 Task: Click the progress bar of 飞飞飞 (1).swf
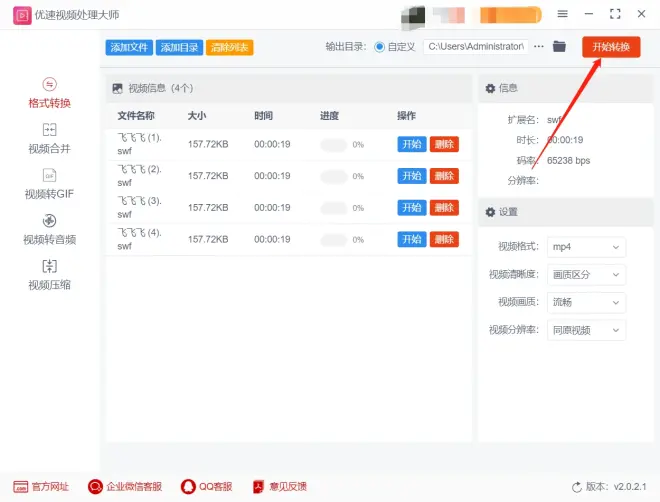334,144
